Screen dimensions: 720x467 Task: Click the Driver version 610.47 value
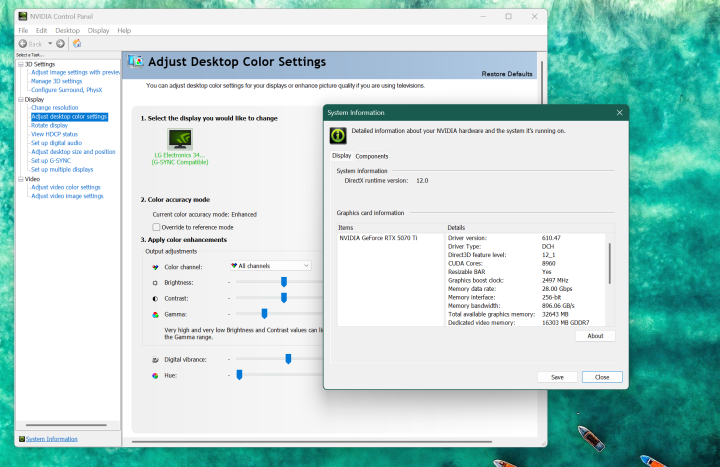click(x=551, y=238)
